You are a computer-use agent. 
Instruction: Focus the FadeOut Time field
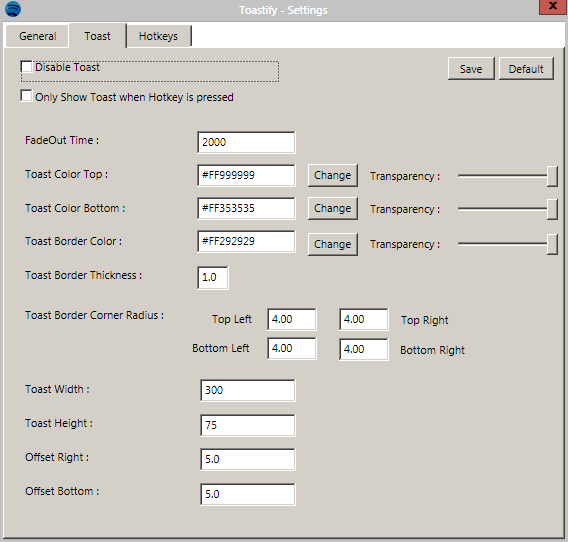pos(246,142)
